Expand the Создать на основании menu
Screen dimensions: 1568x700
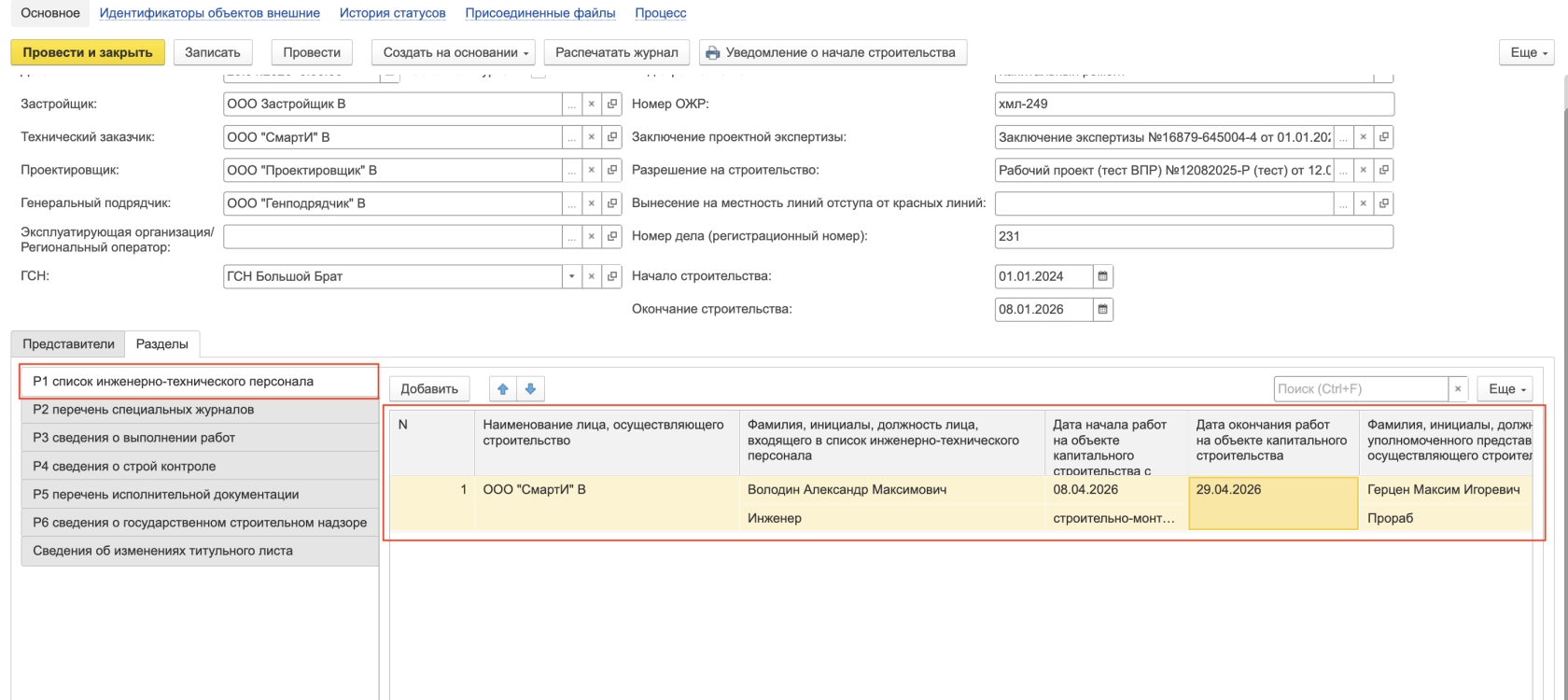[x=454, y=52]
